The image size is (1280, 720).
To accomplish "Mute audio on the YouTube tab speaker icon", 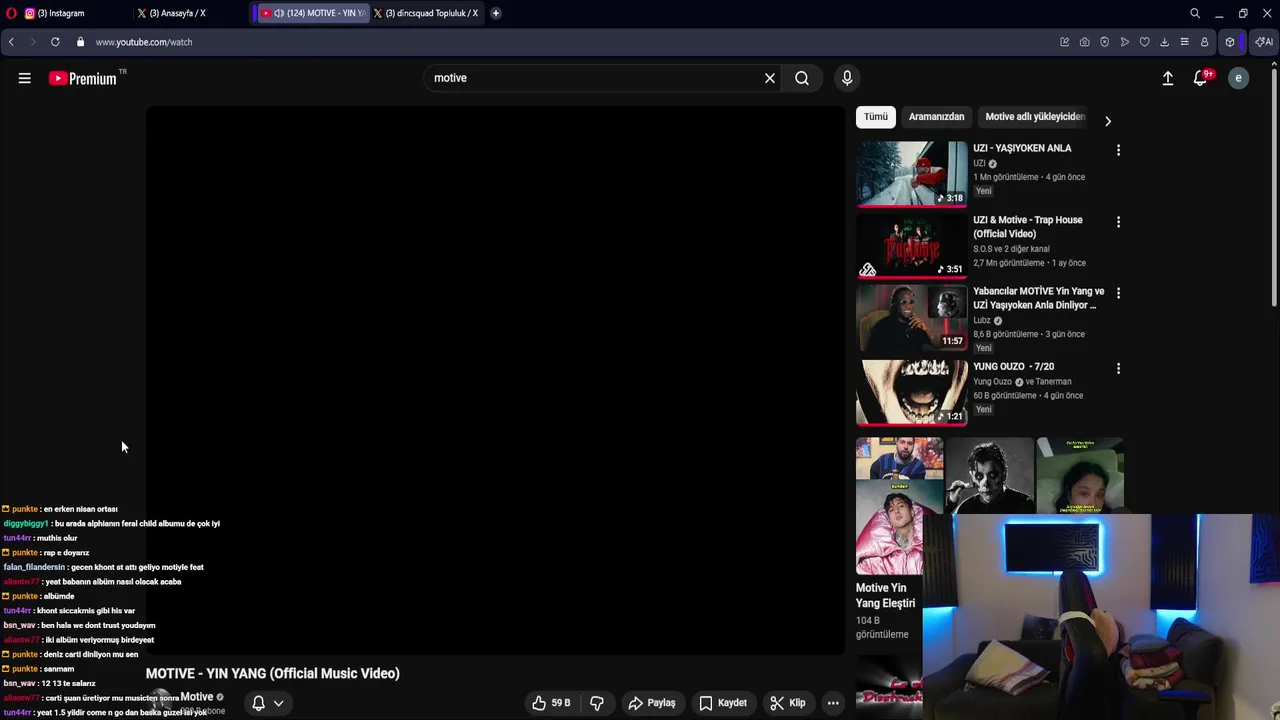I will 278,13.
